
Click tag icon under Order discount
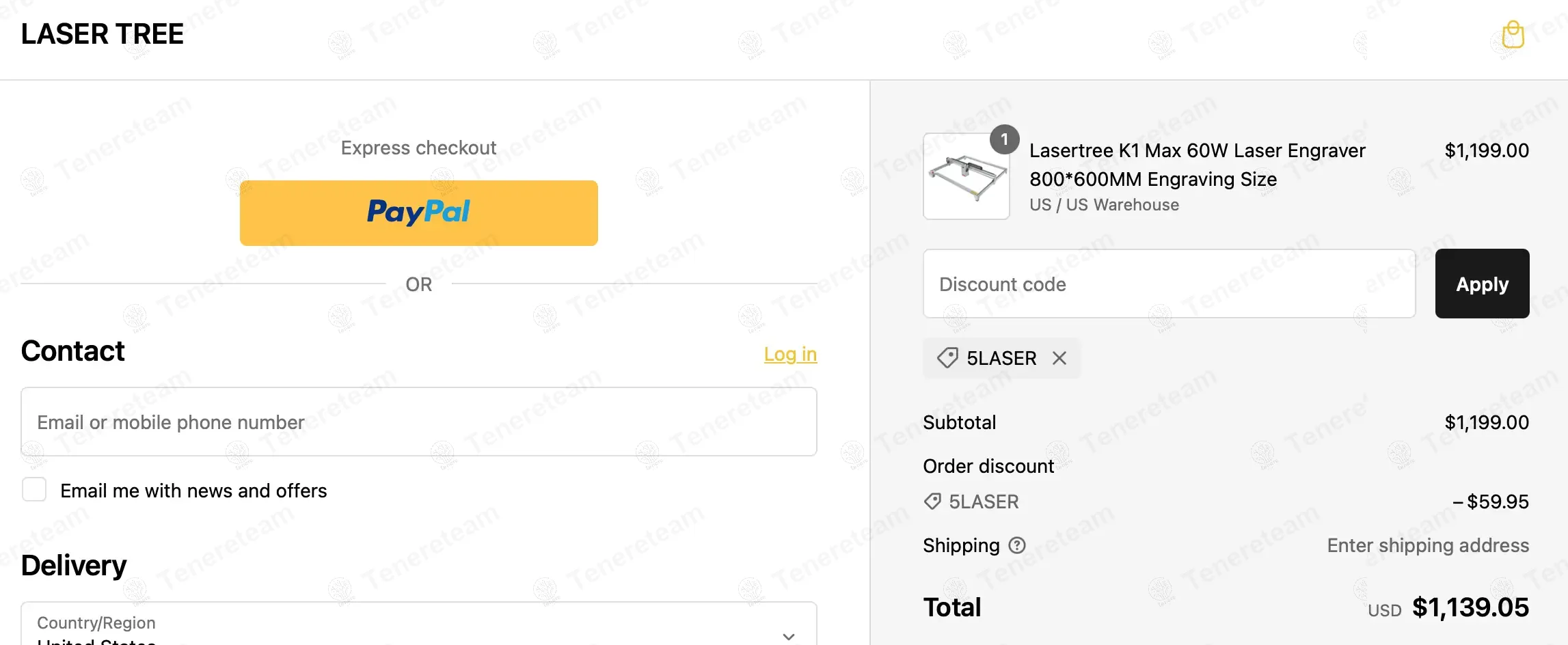[x=932, y=502]
